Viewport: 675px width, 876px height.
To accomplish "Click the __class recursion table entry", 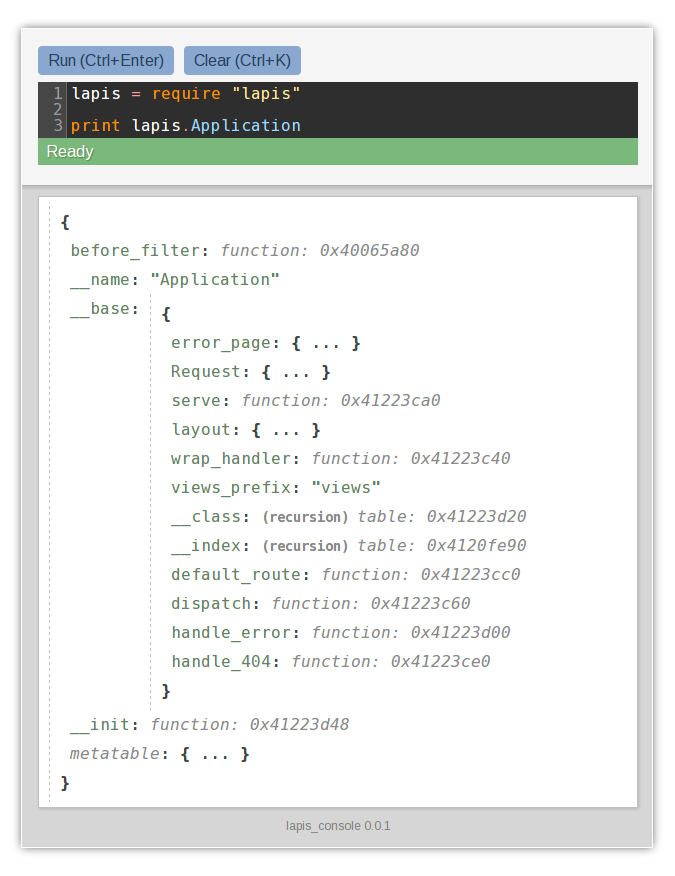I will pos(349,517).
